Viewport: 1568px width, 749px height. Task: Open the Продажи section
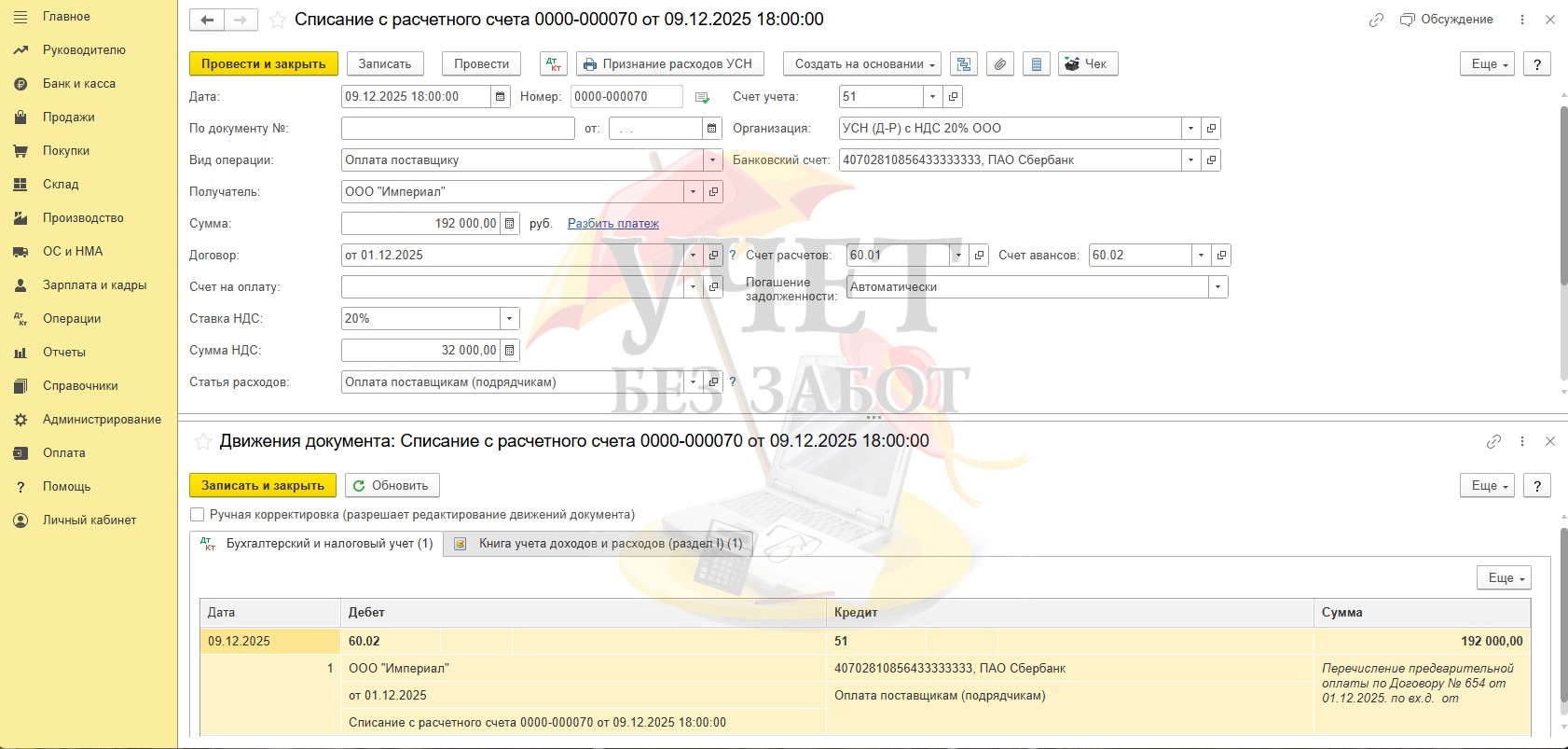click(x=69, y=117)
